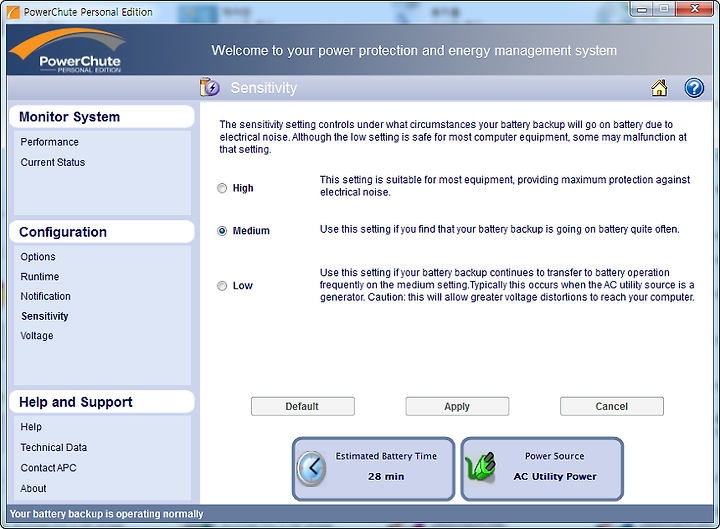Image resolution: width=720 pixels, height=529 pixels.
Task: Click the Help and Support section header
Action: pyautogui.click(x=101, y=402)
